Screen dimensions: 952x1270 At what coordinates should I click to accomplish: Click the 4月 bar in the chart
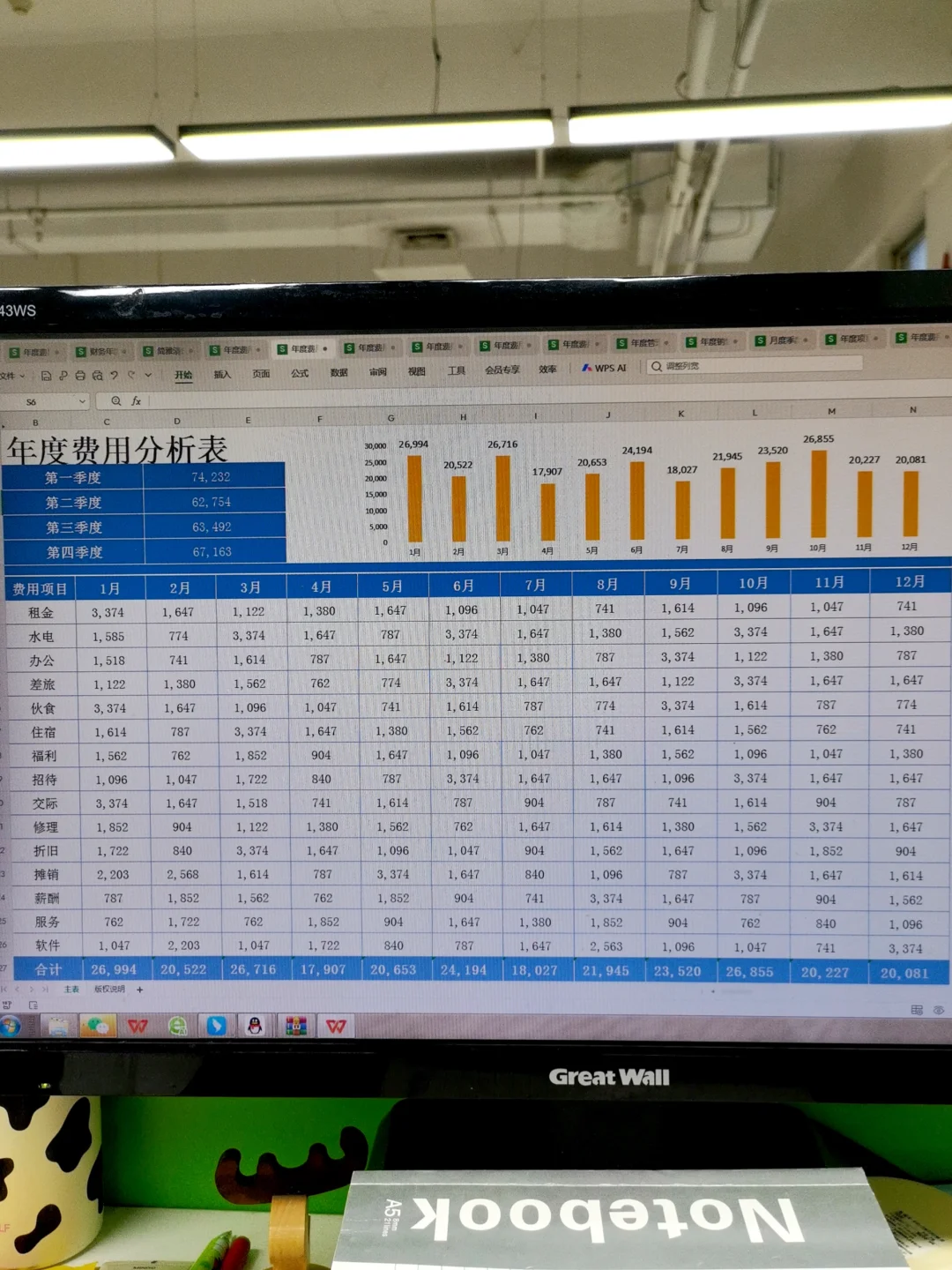(547, 512)
